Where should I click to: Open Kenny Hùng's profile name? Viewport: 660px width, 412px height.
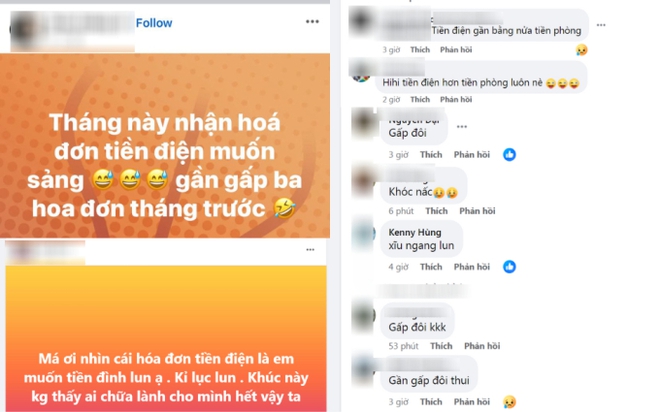[x=415, y=232]
